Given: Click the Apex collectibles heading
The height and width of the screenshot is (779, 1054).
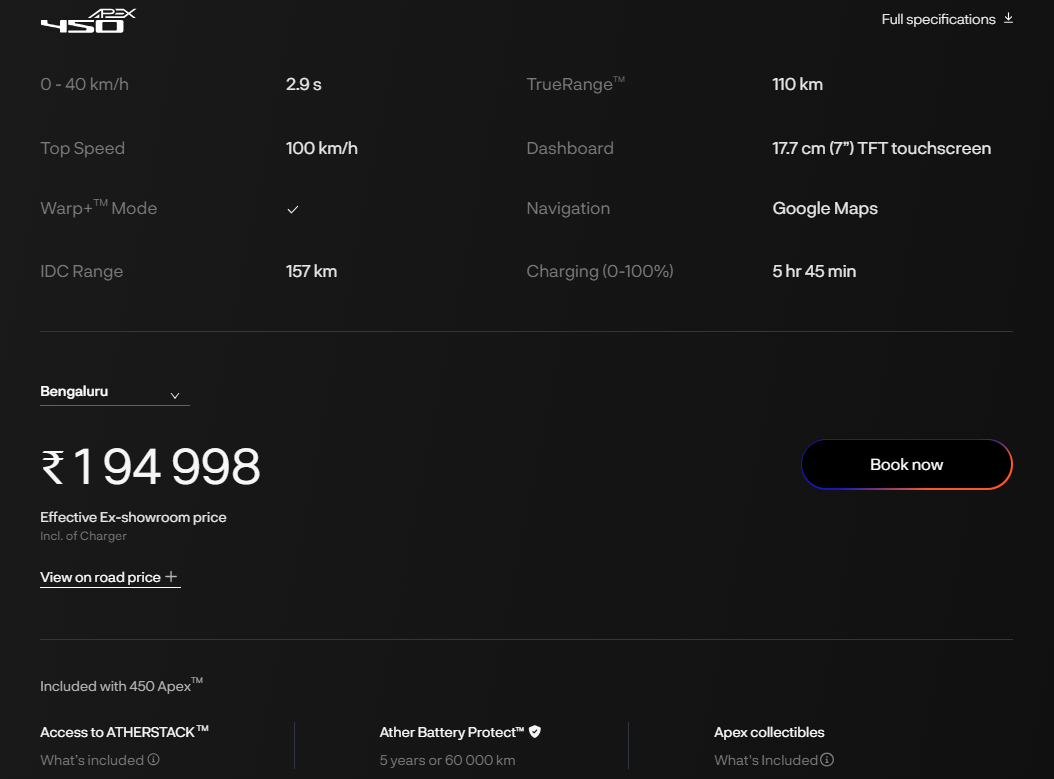Looking at the screenshot, I should [x=769, y=733].
